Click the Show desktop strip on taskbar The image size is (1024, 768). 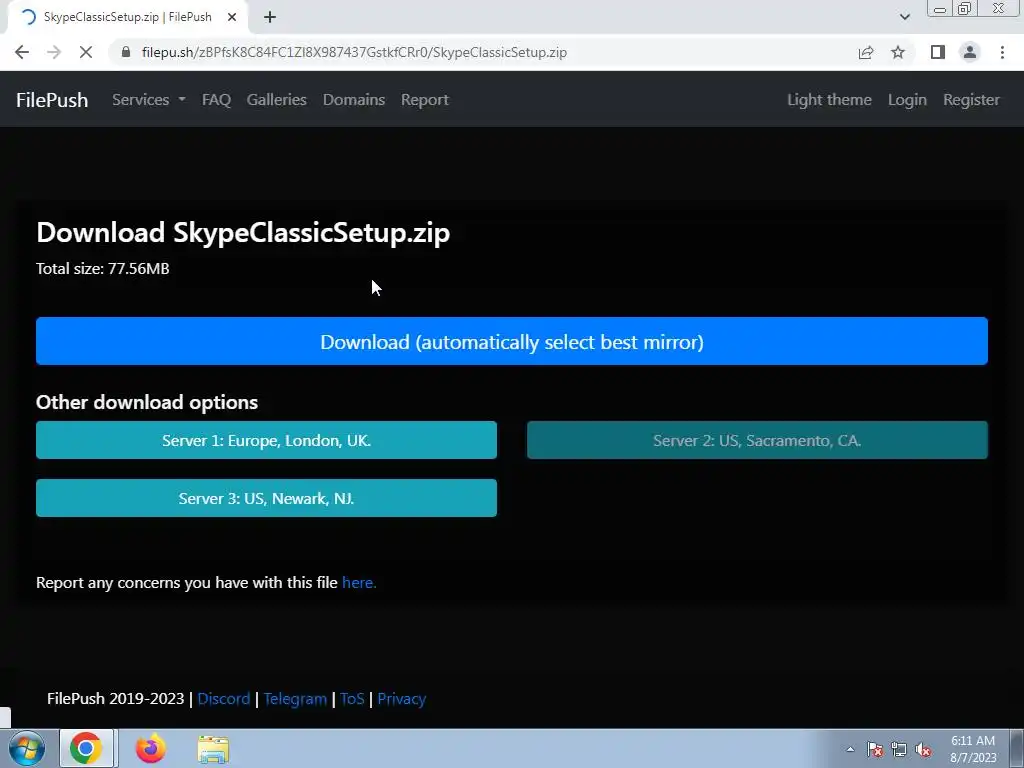click(x=1016, y=749)
